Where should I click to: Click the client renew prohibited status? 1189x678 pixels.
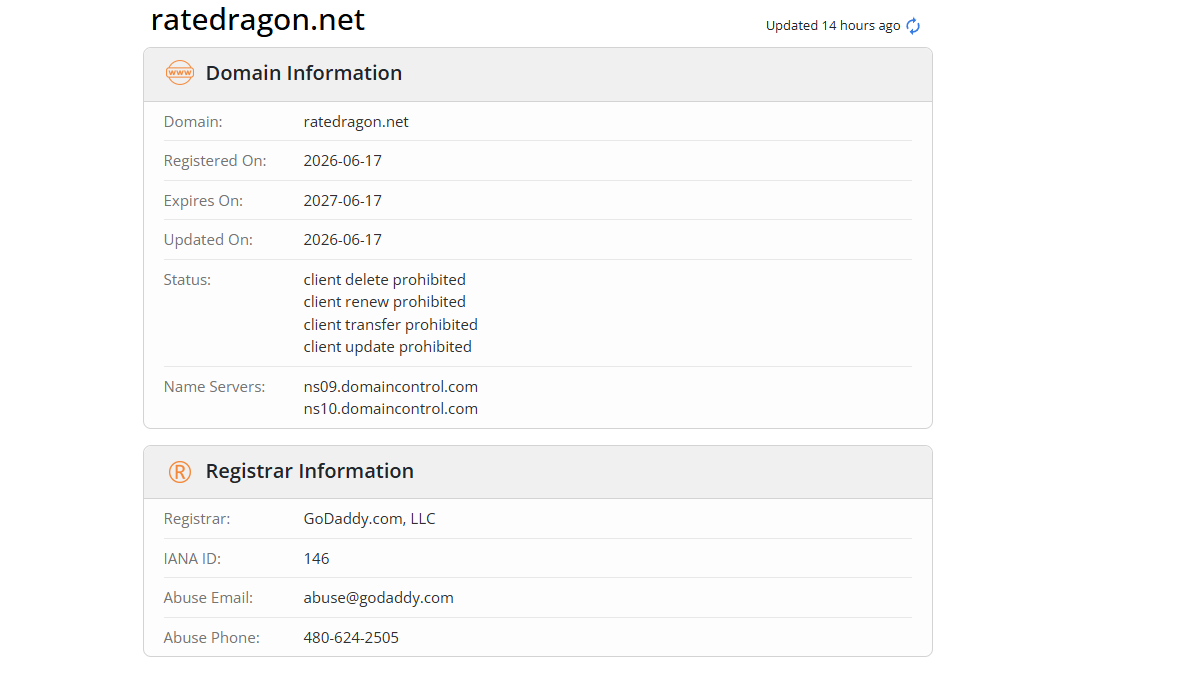(x=384, y=302)
